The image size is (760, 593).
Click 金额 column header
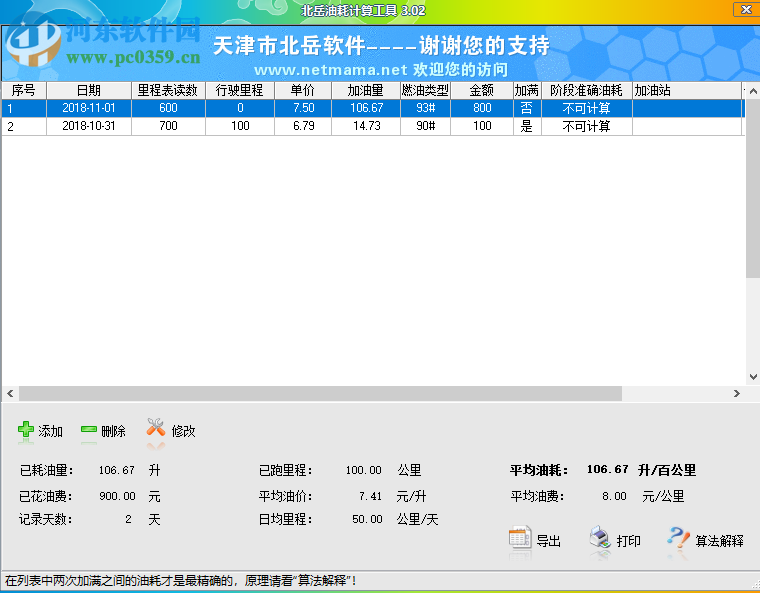[x=482, y=90]
